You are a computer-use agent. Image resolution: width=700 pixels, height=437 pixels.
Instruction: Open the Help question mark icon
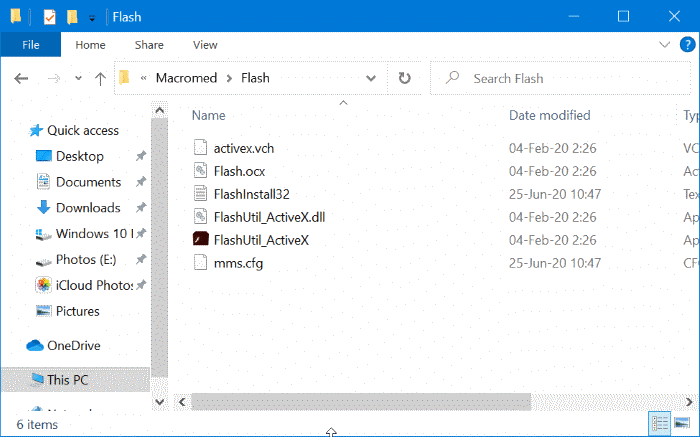(x=688, y=45)
